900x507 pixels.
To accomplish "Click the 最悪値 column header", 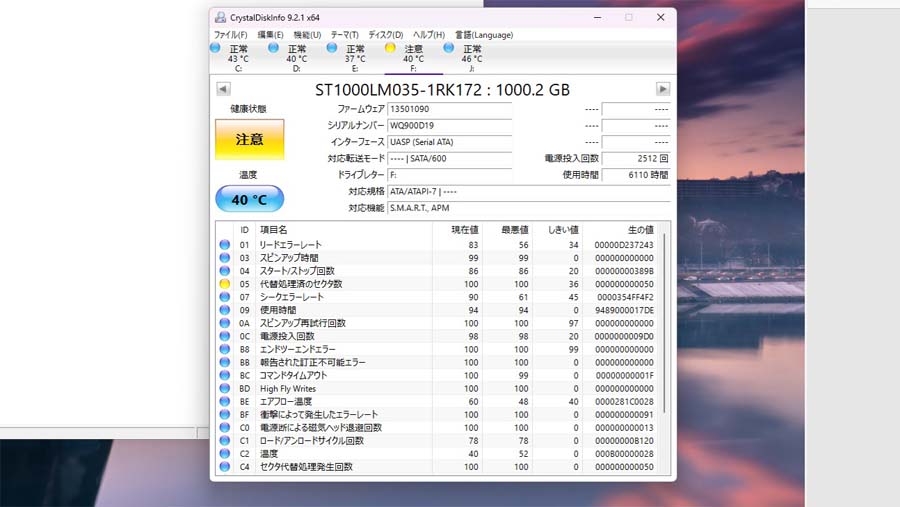I will click(x=507, y=230).
